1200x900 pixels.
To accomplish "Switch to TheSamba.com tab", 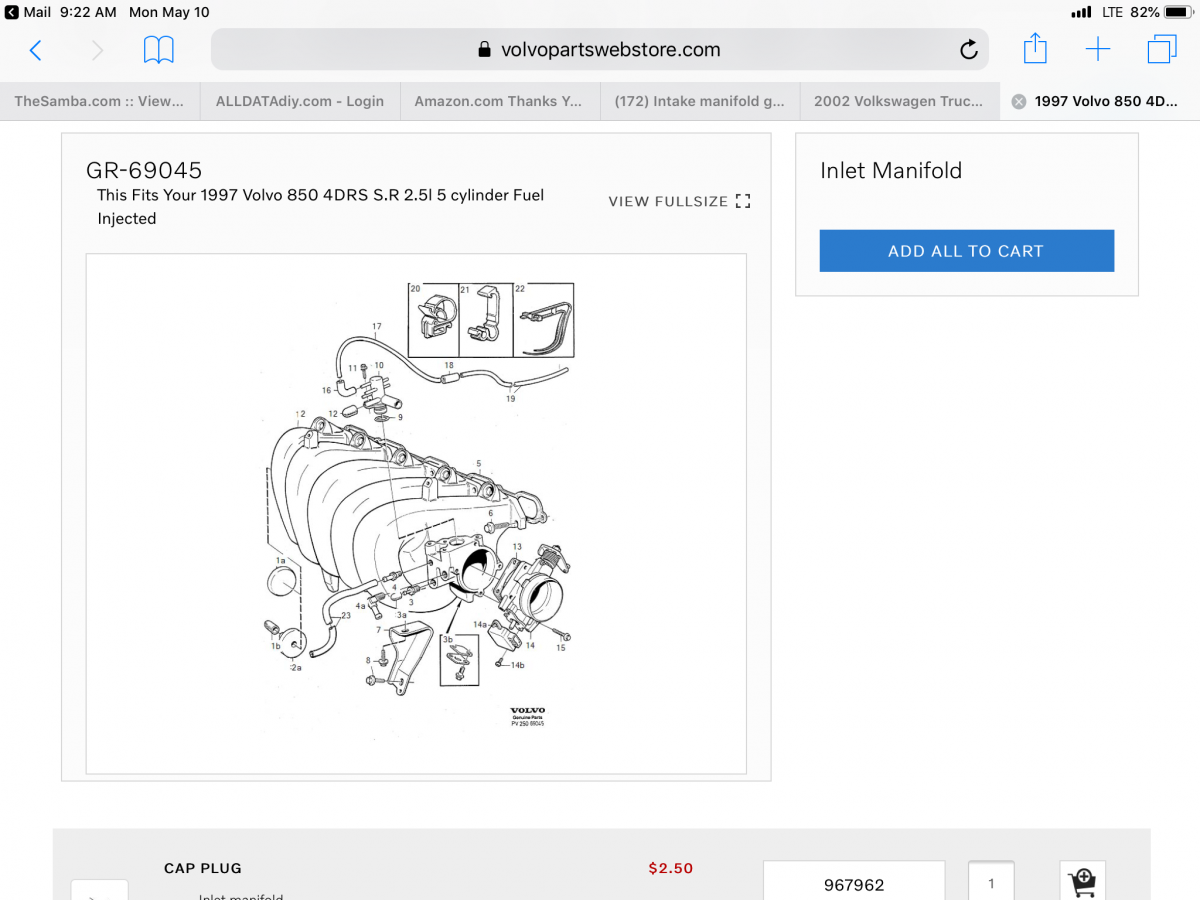I will (99, 102).
